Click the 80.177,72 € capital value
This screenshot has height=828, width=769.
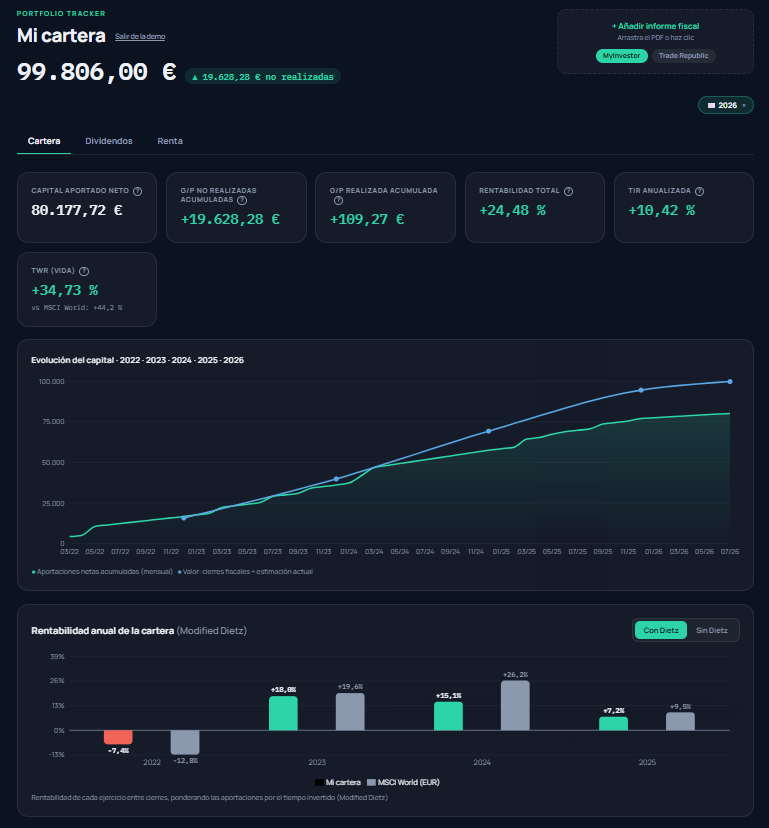pos(77,210)
